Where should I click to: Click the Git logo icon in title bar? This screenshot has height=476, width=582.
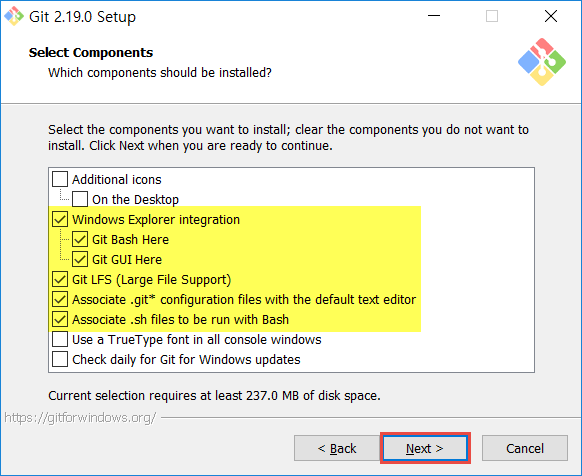(14, 16)
